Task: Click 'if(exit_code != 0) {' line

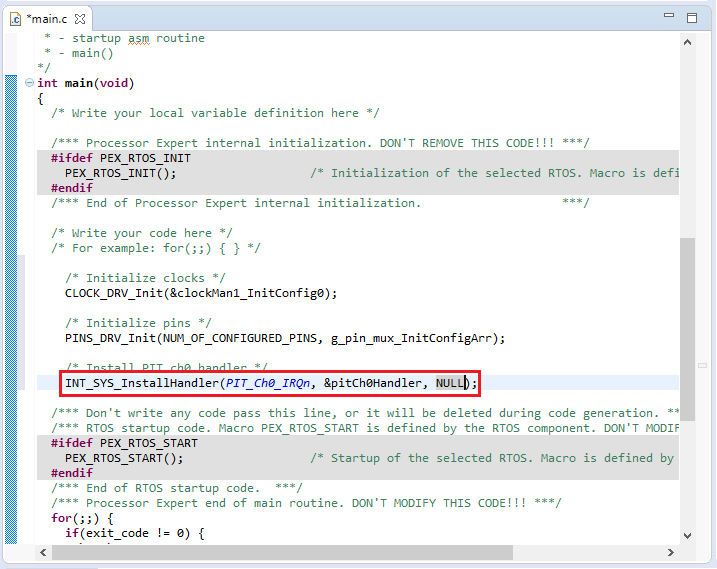Action: point(134,533)
